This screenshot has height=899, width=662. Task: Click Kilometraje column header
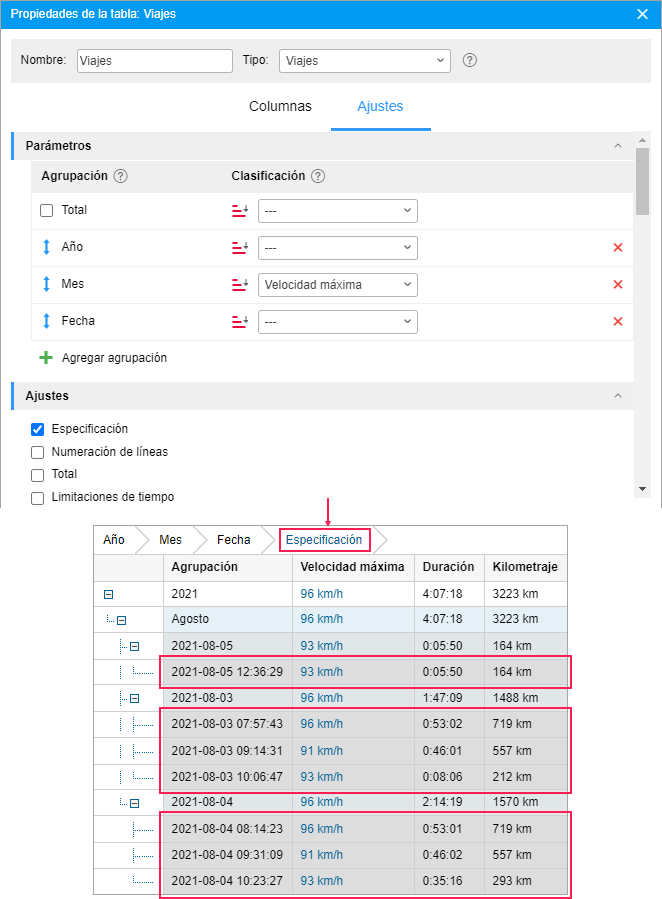click(525, 566)
